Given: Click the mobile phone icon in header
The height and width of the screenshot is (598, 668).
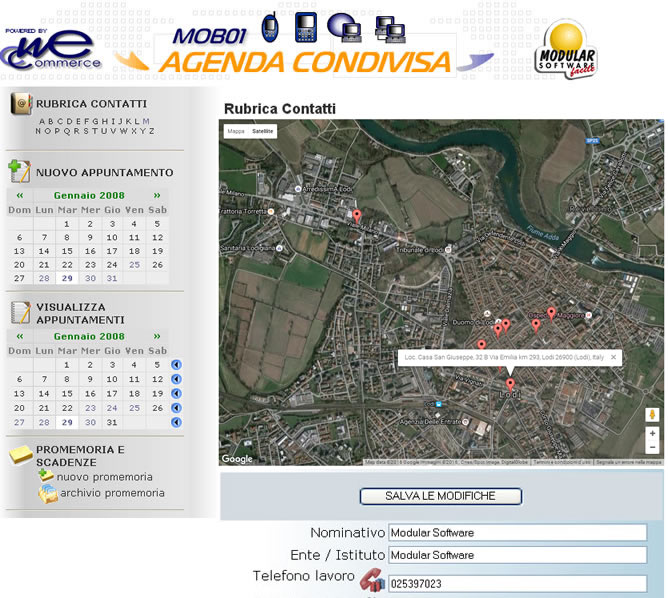Looking at the screenshot, I should pyautogui.click(x=270, y=28).
